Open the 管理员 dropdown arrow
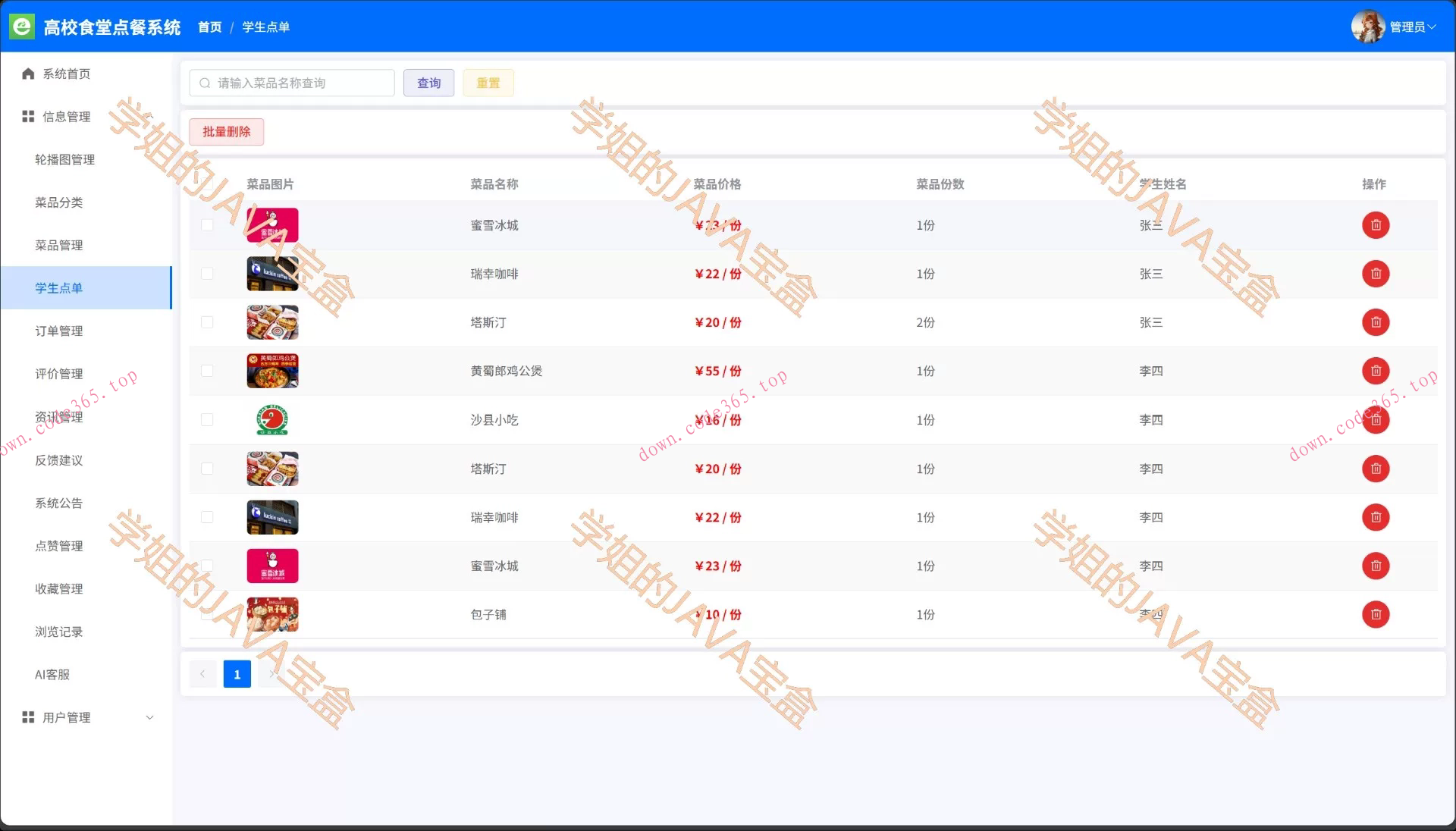The width and height of the screenshot is (1456, 831). pos(1432,27)
